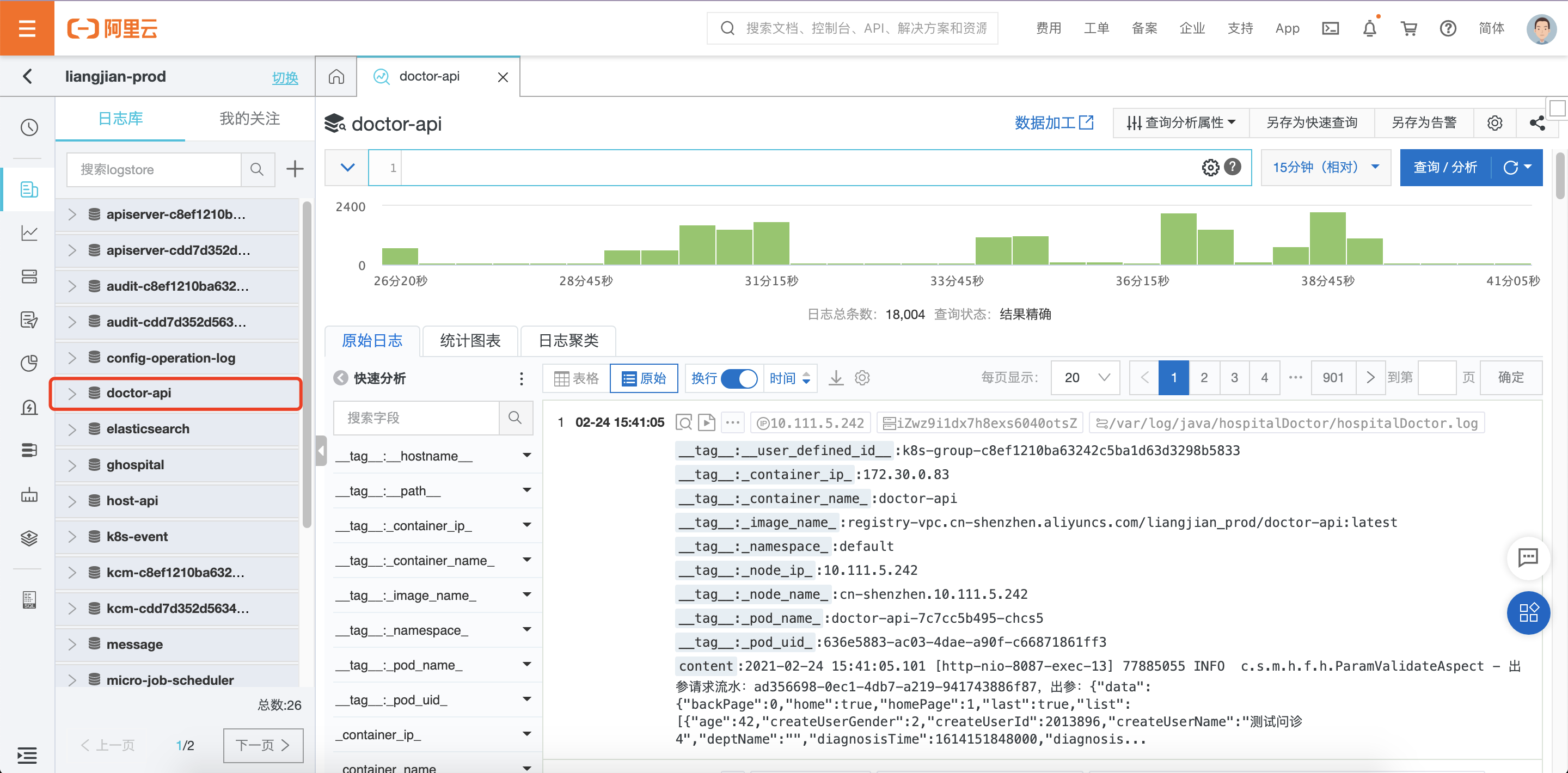The image size is (1568, 773).
Task: Add a logstore with the plus icon
Action: pyautogui.click(x=295, y=169)
